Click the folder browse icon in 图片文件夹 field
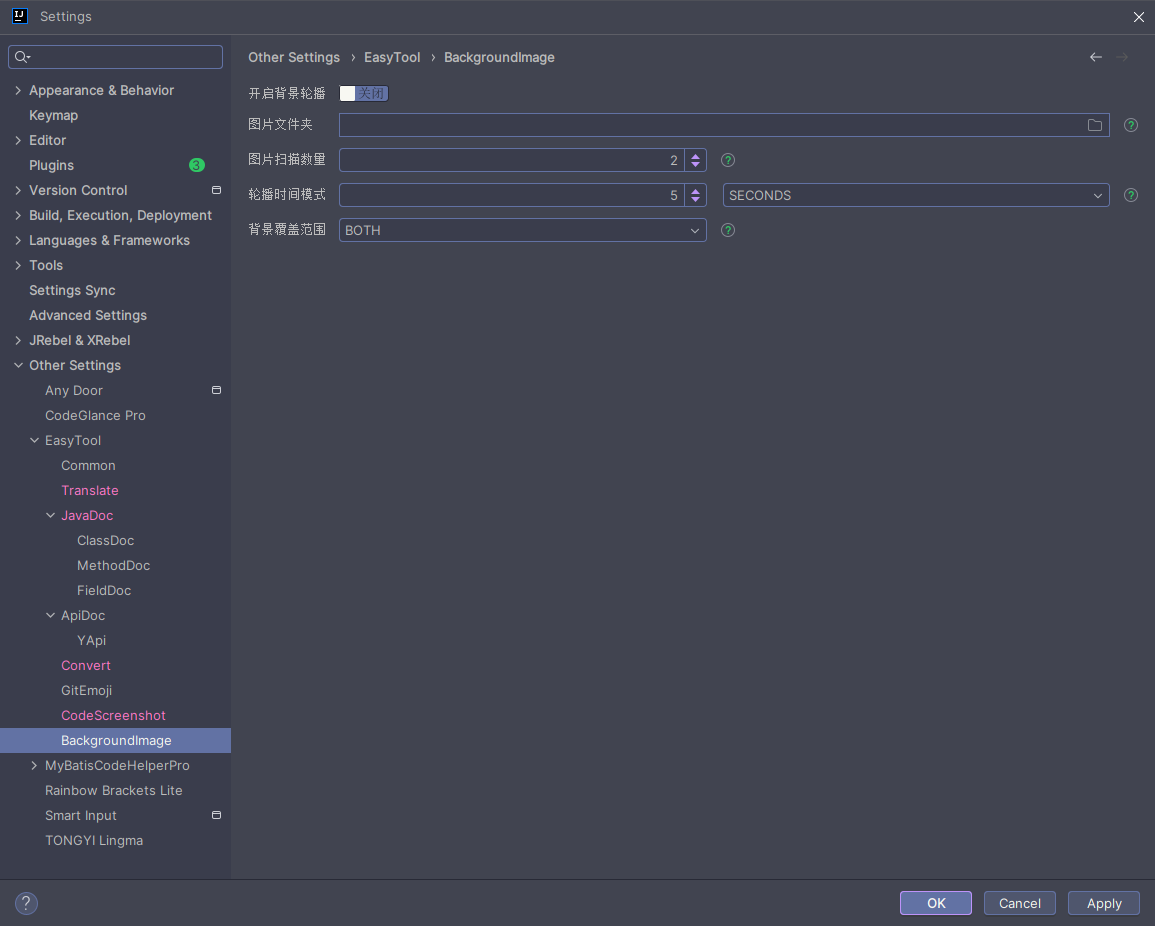The image size is (1155, 926). (1095, 125)
